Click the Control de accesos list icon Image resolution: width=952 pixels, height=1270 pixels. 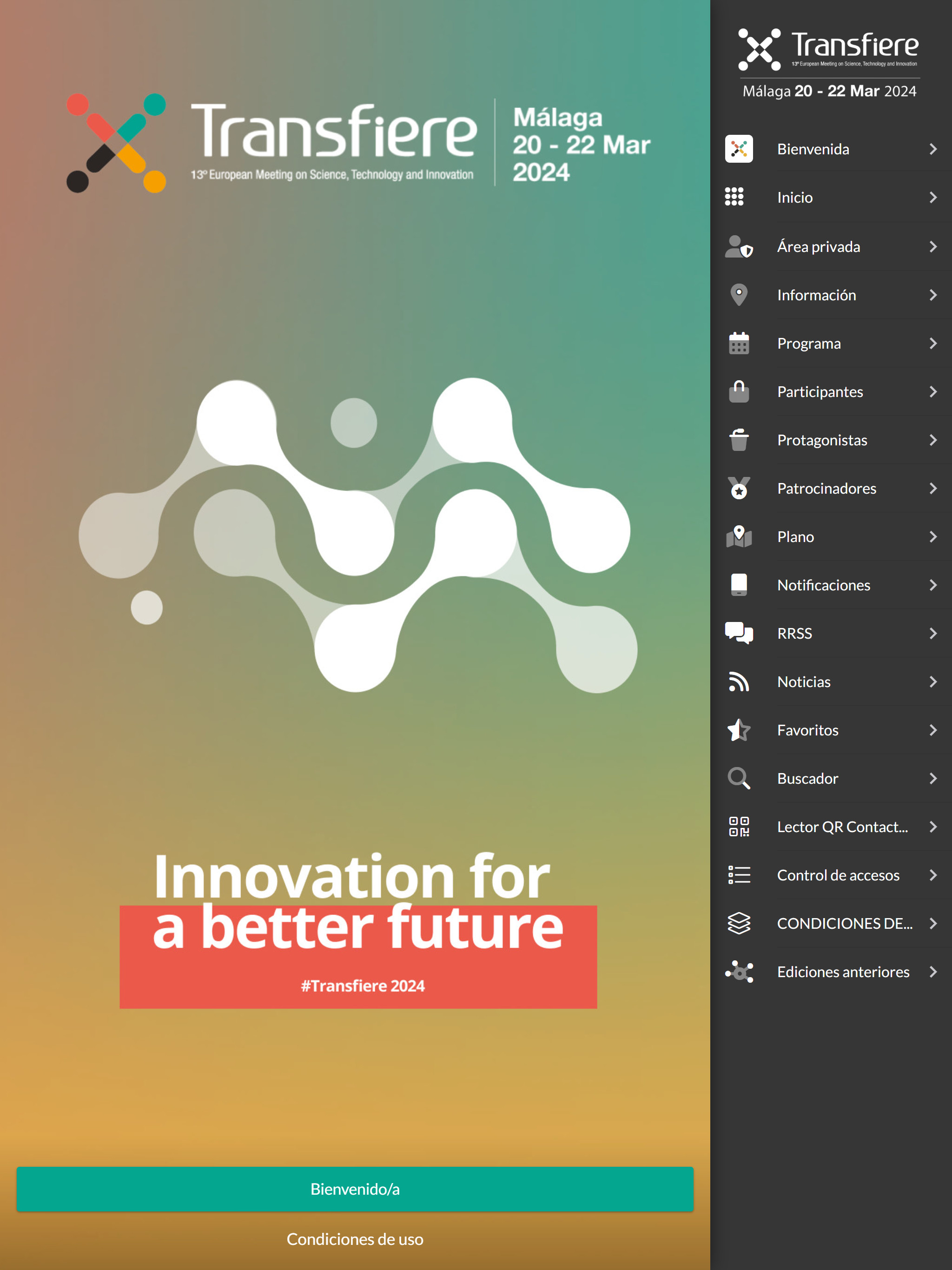click(738, 874)
